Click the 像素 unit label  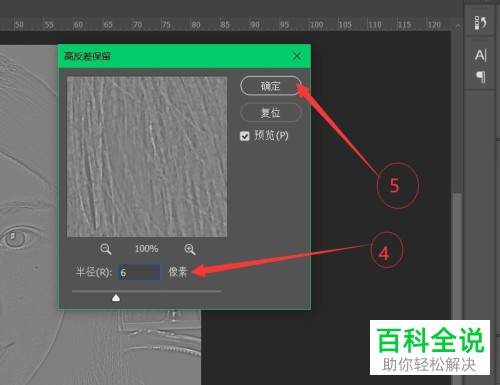tap(178, 272)
